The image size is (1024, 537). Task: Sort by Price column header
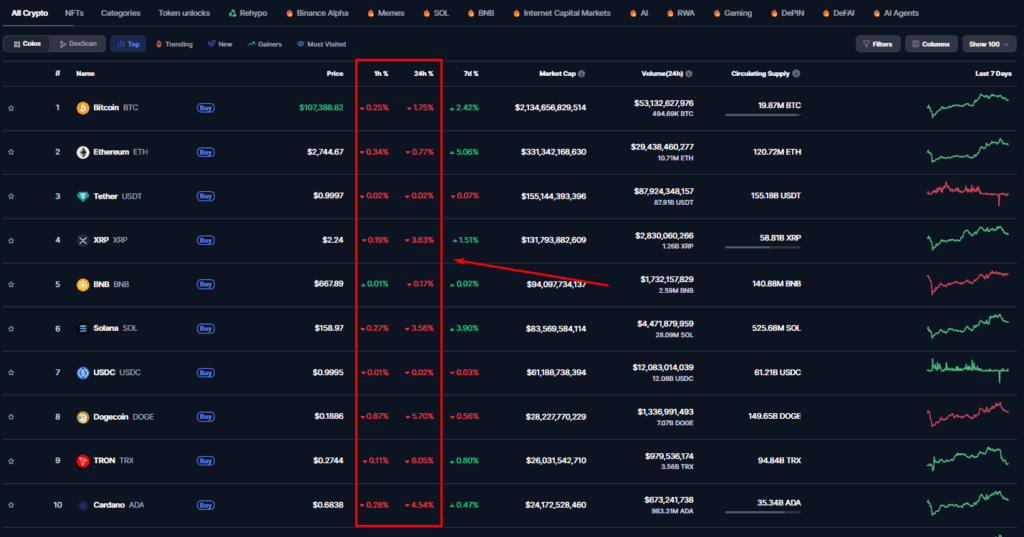click(x=335, y=74)
